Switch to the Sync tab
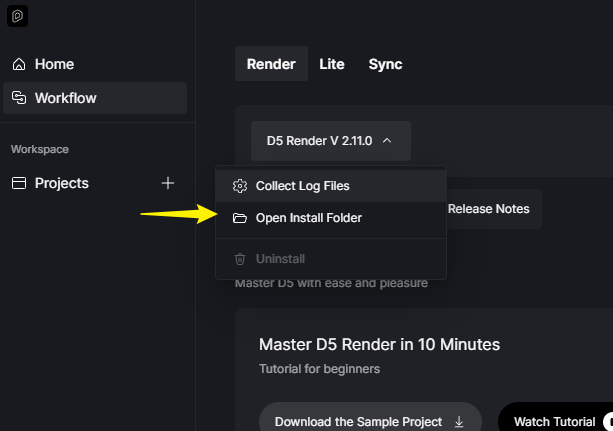Image resolution: width=613 pixels, height=431 pixels. (x=385, y=64)
